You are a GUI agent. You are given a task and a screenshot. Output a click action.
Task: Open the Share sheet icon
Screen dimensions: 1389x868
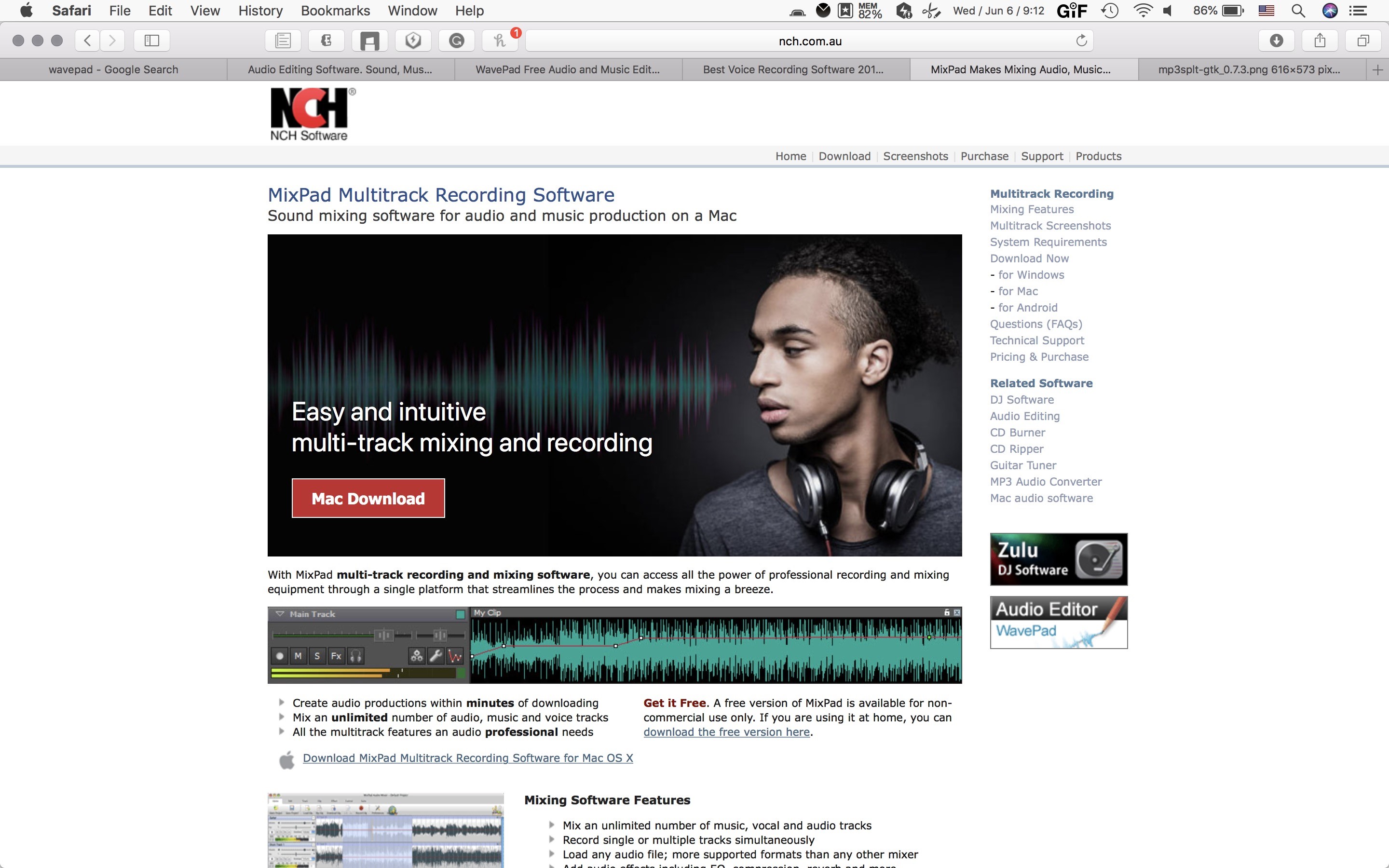1320,40
